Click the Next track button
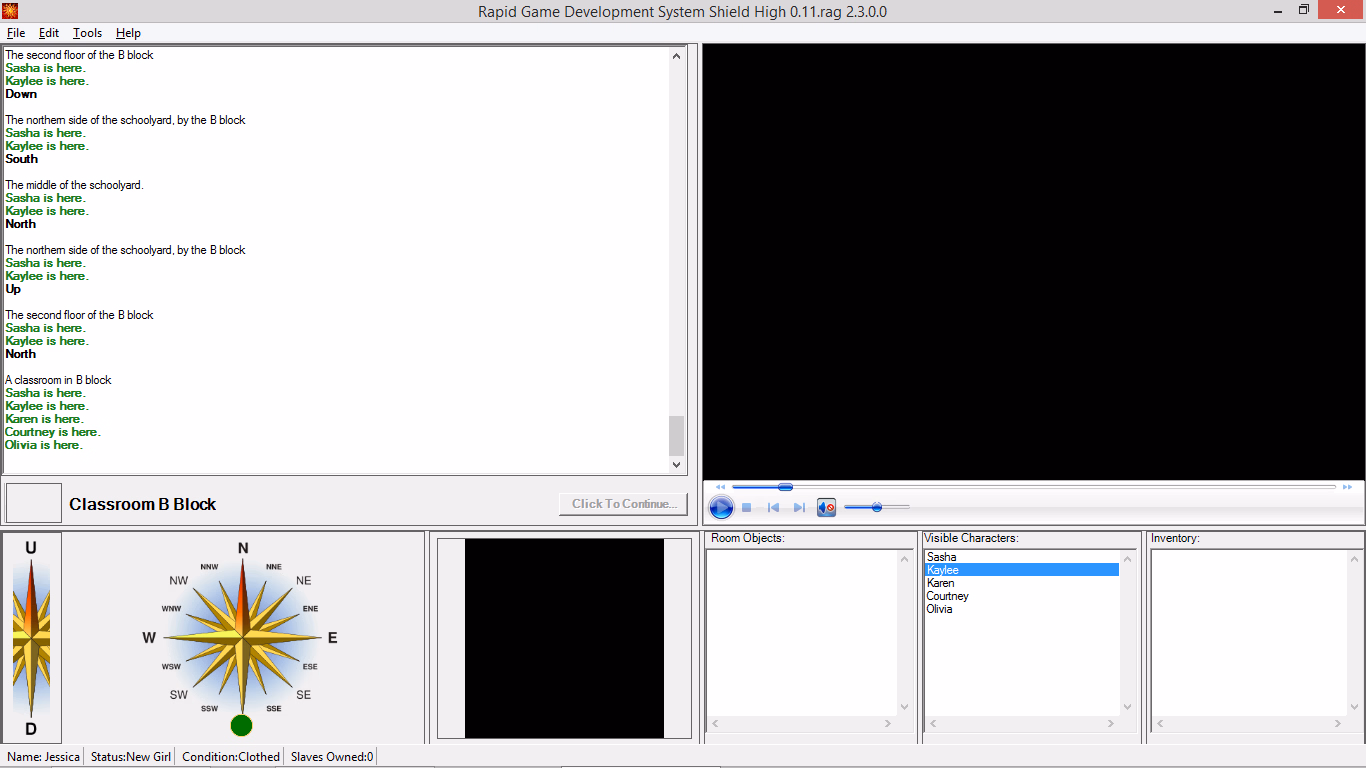This screenshot has width=1366, height=768. tap(799, 507)
